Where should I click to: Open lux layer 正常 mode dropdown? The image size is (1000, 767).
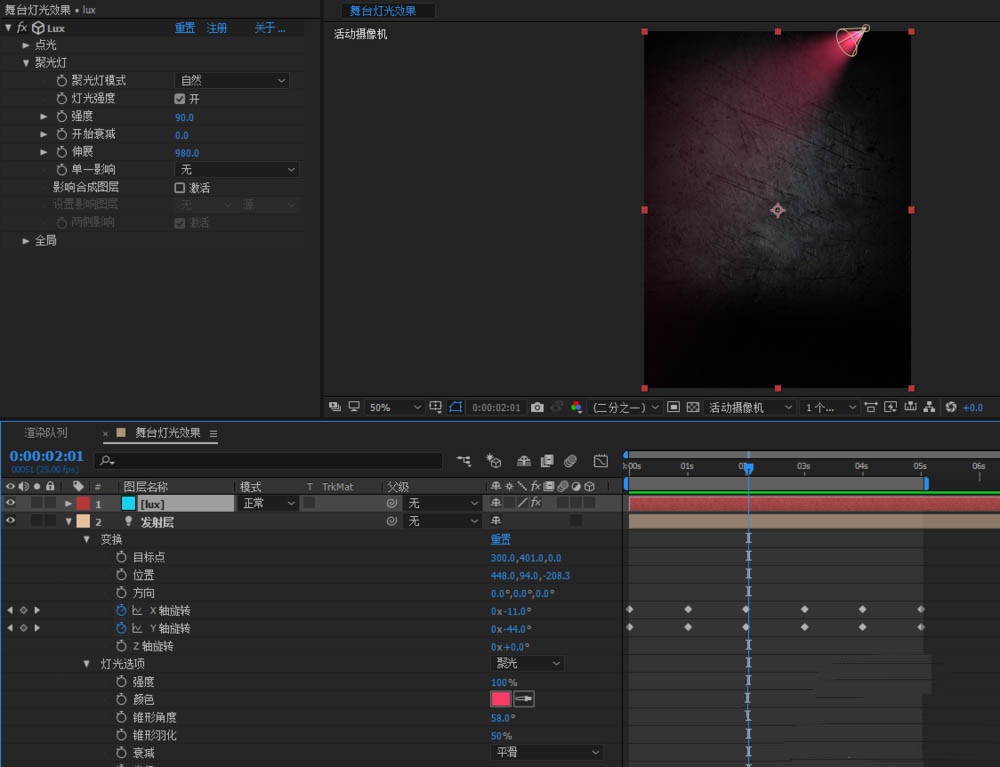(x=268, y=503)
